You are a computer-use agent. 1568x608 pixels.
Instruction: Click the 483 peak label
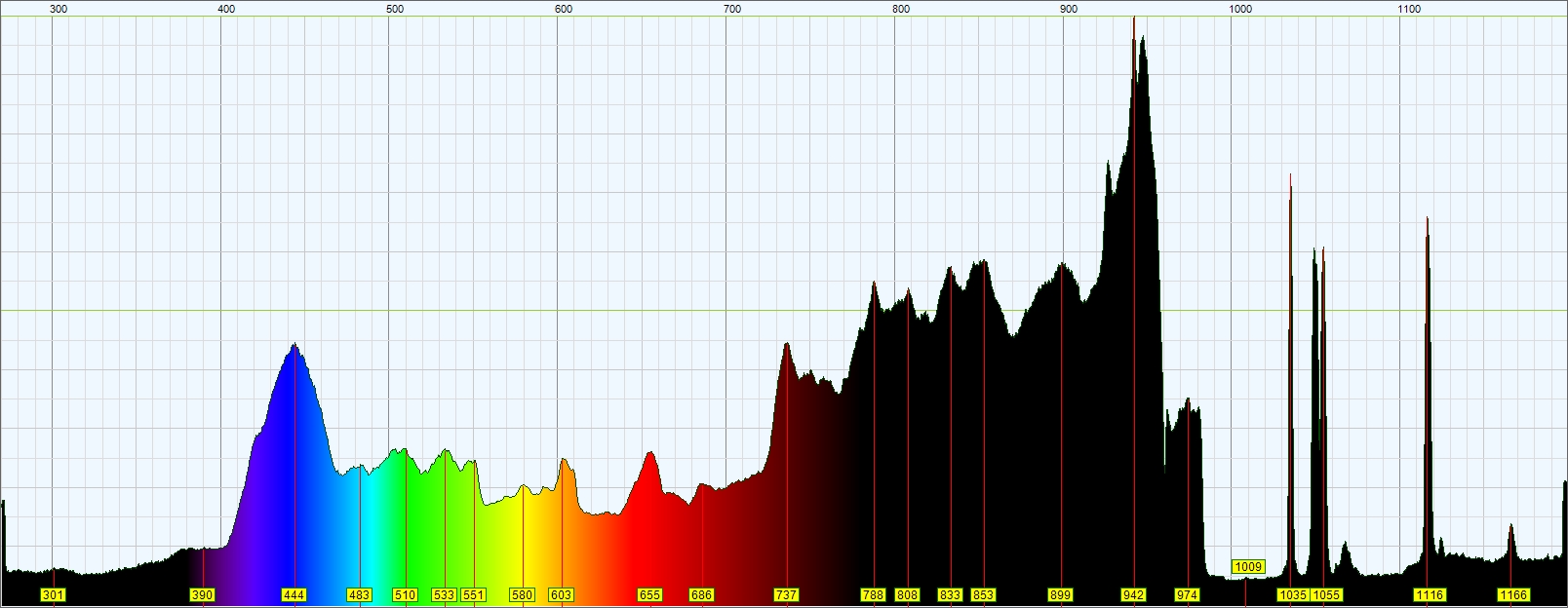359,594
